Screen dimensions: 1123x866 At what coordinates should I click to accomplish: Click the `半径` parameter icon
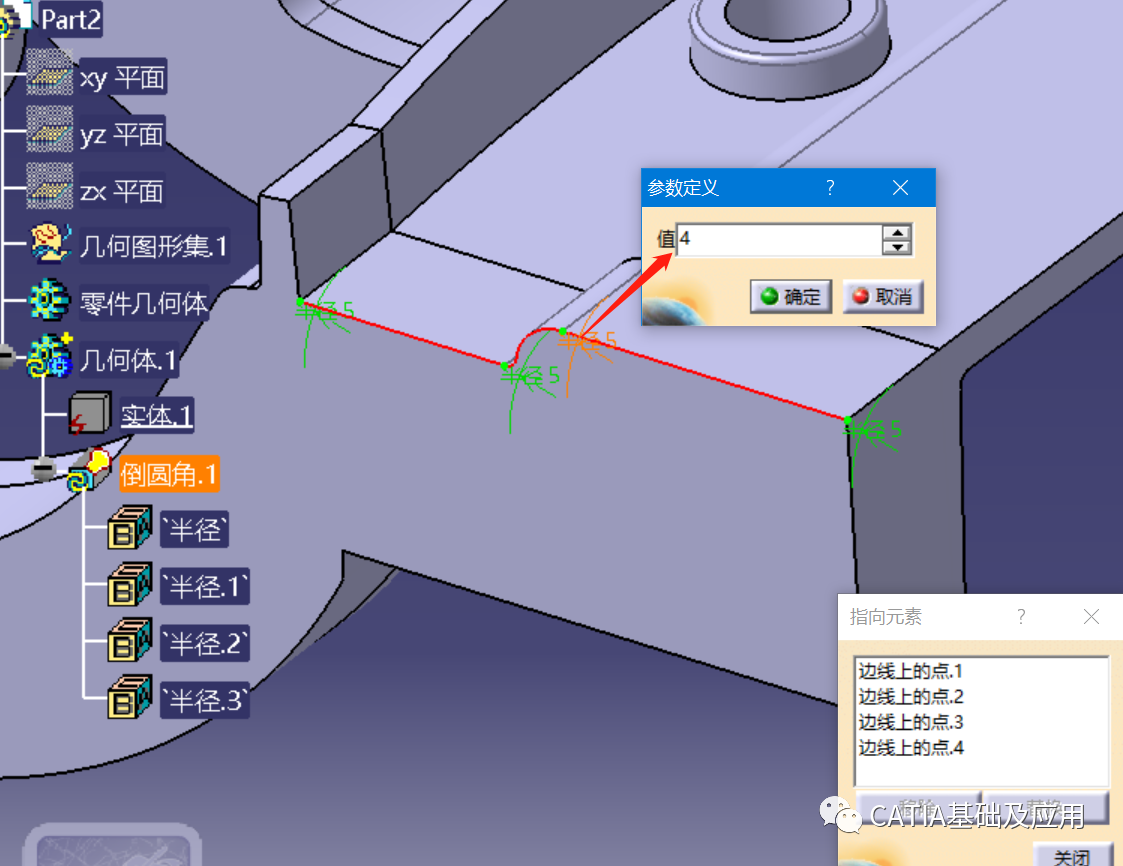coord(130,527)
